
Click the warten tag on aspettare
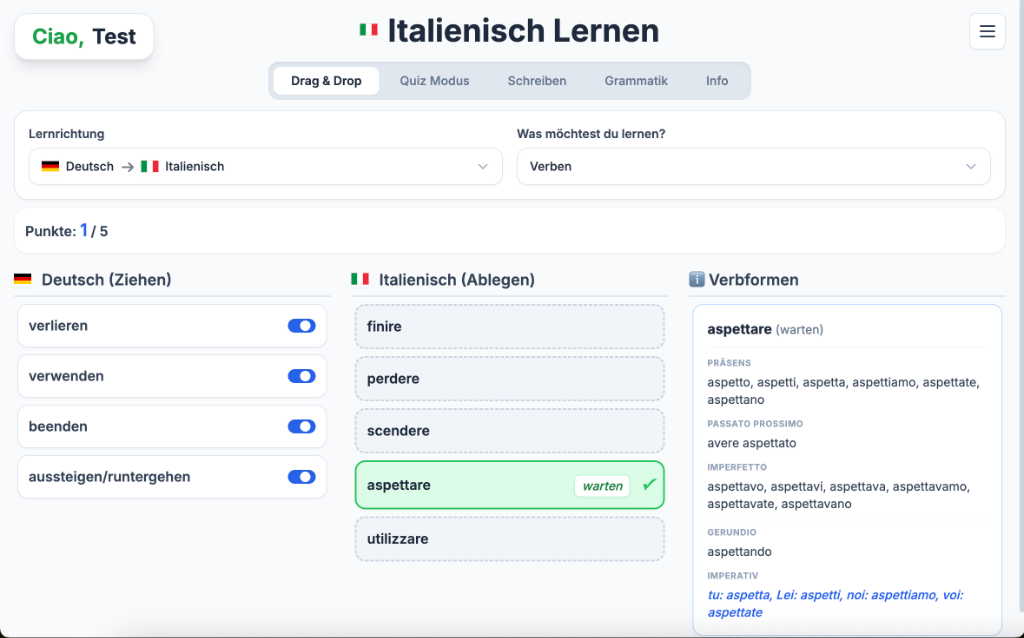point(602,486)
